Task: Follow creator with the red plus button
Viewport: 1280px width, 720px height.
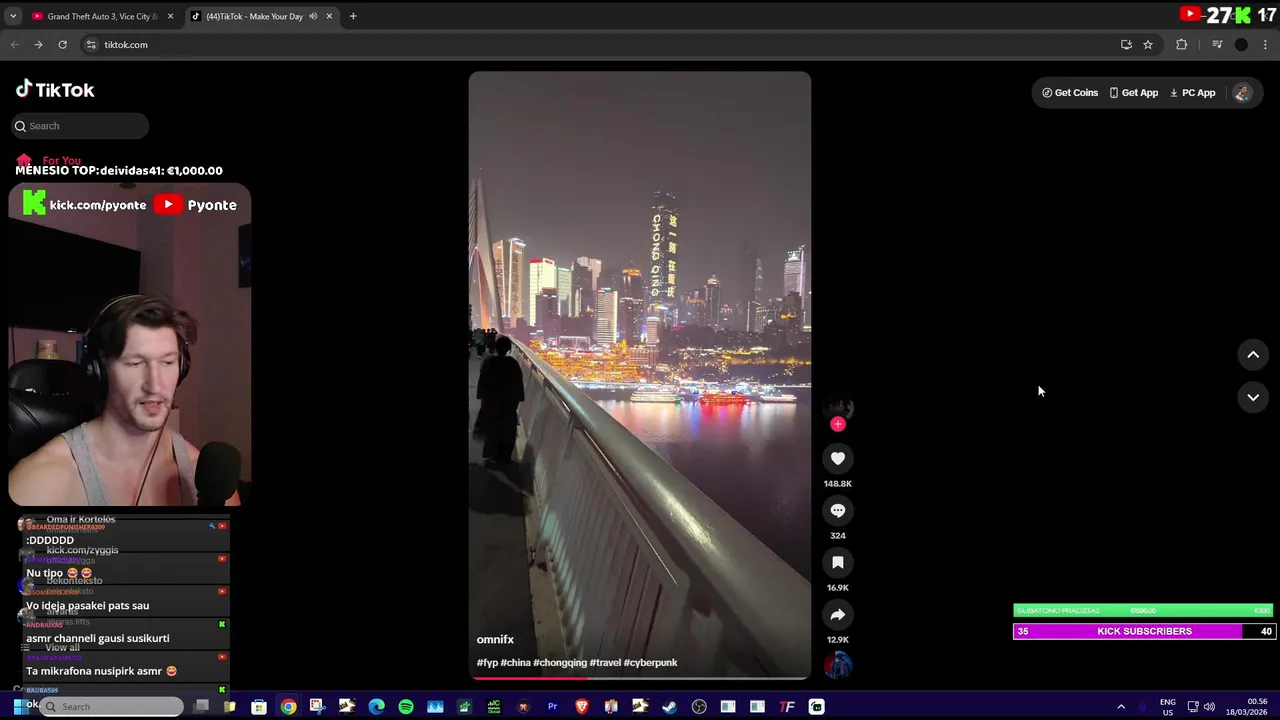Action: click(x=838, y=424)
